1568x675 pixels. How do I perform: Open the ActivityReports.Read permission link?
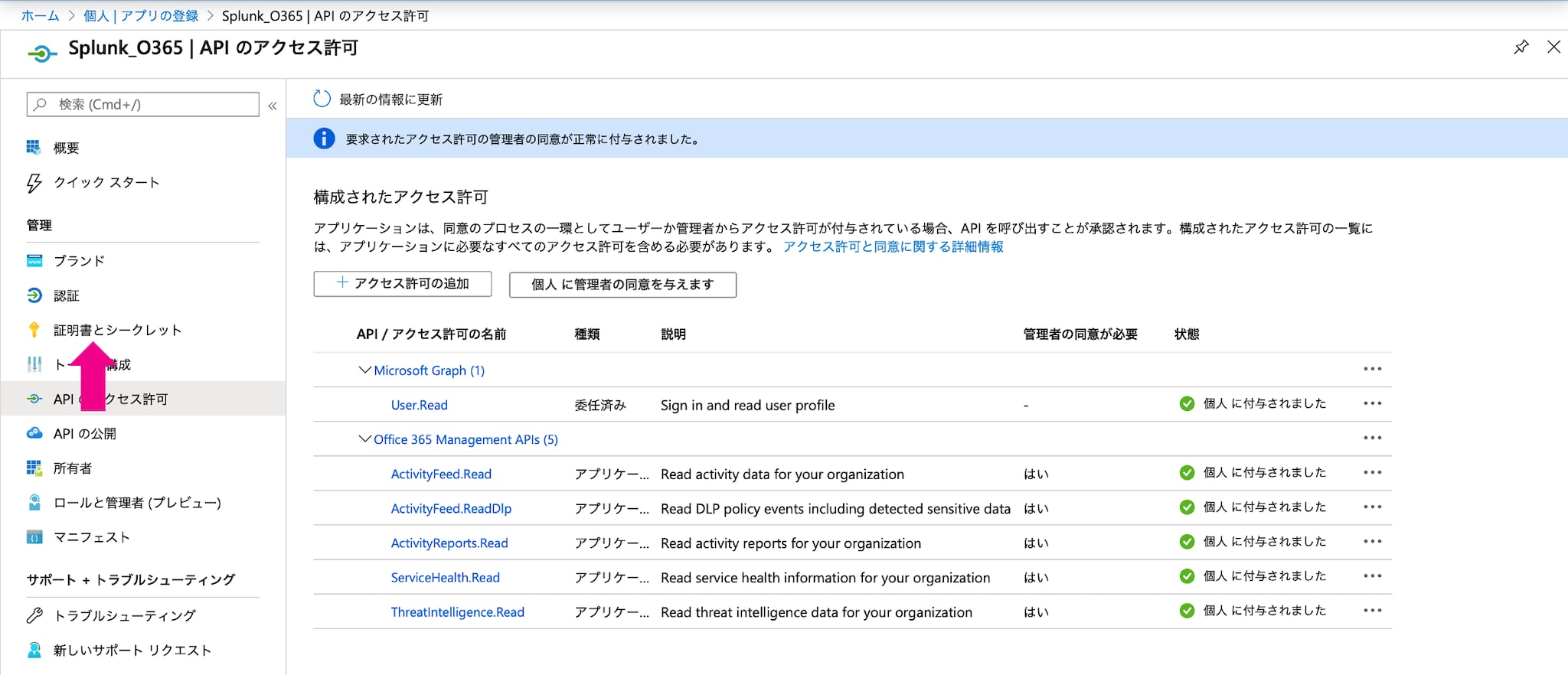tap(449, 543)
